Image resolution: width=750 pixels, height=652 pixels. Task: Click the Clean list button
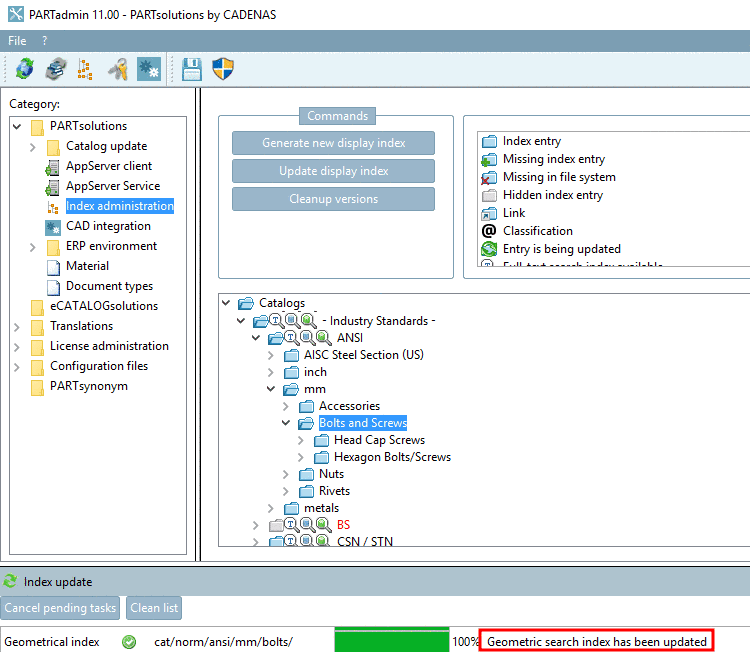(154, 608)
